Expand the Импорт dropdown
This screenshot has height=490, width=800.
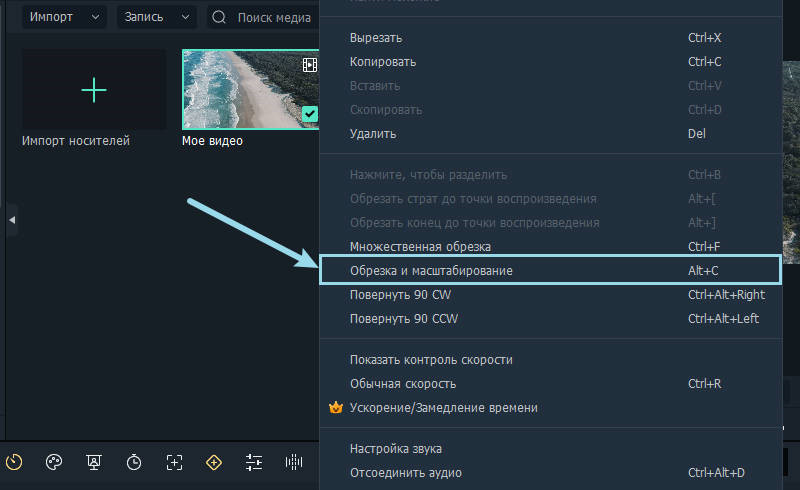tap(64, 17)
